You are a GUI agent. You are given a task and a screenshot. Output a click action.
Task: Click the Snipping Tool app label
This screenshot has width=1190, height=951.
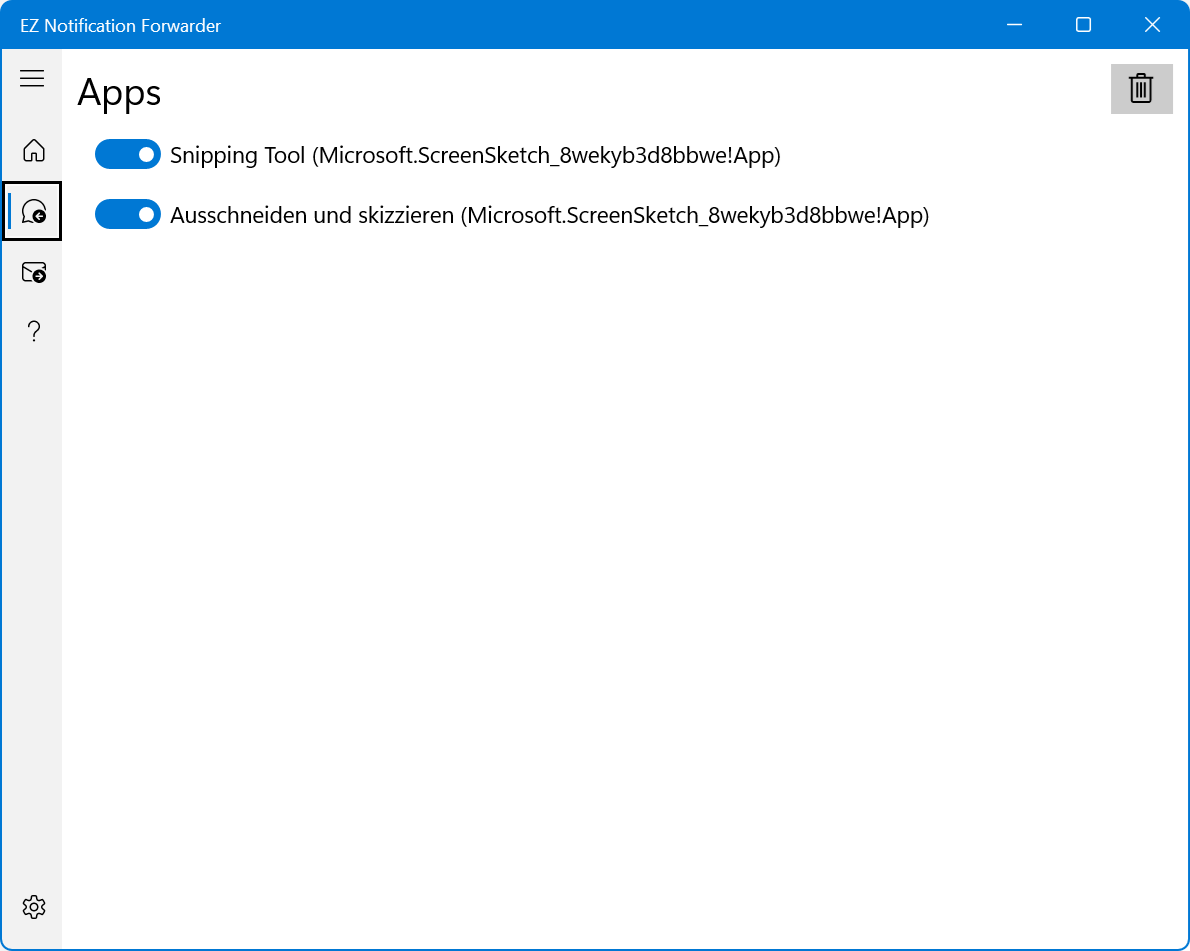475,156
